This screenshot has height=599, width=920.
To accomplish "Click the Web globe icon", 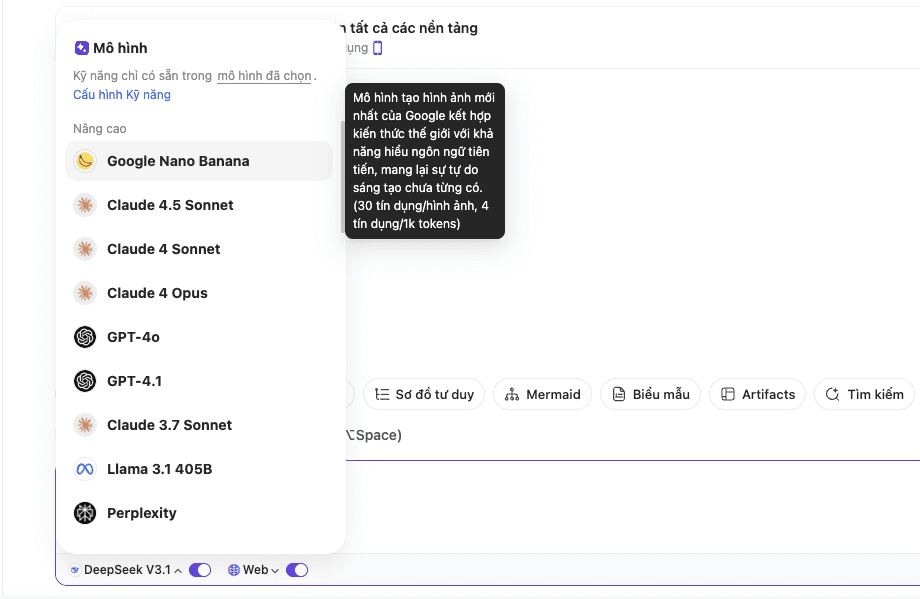I will (234, 570).
